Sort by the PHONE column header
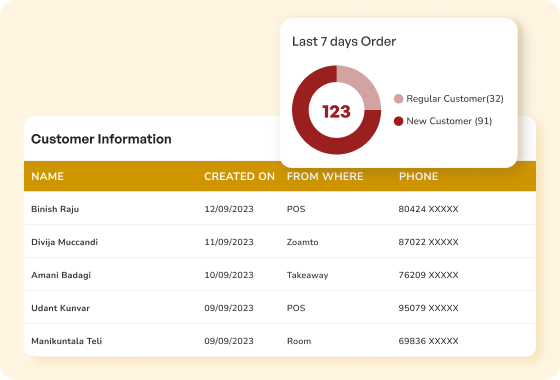The height and width of the screenshot is (380, 560). 419,176
